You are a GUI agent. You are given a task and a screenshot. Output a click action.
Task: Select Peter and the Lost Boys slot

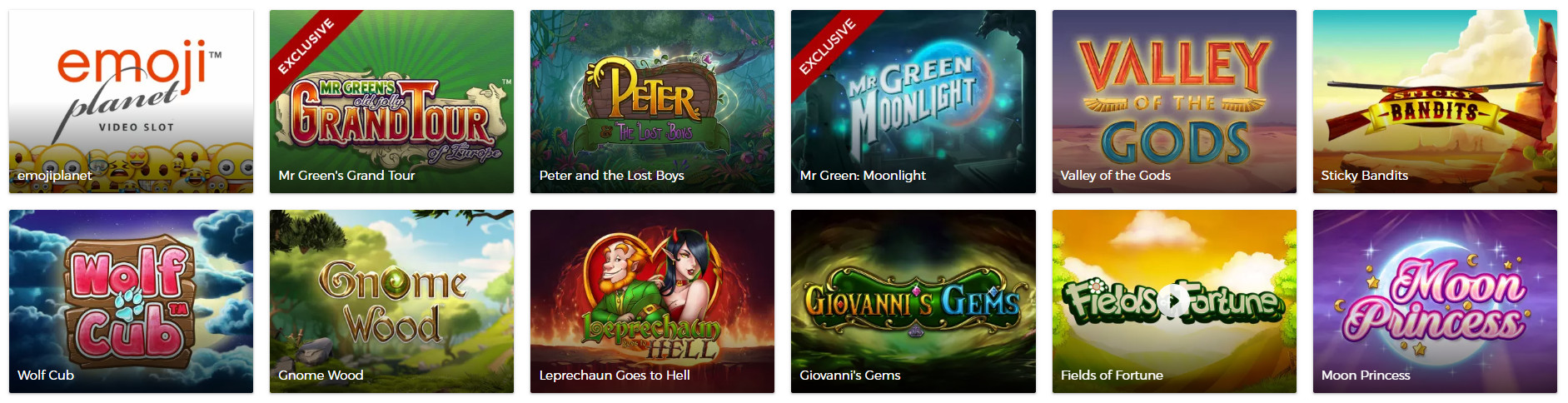pyautogui.click(x=652, y=102)
